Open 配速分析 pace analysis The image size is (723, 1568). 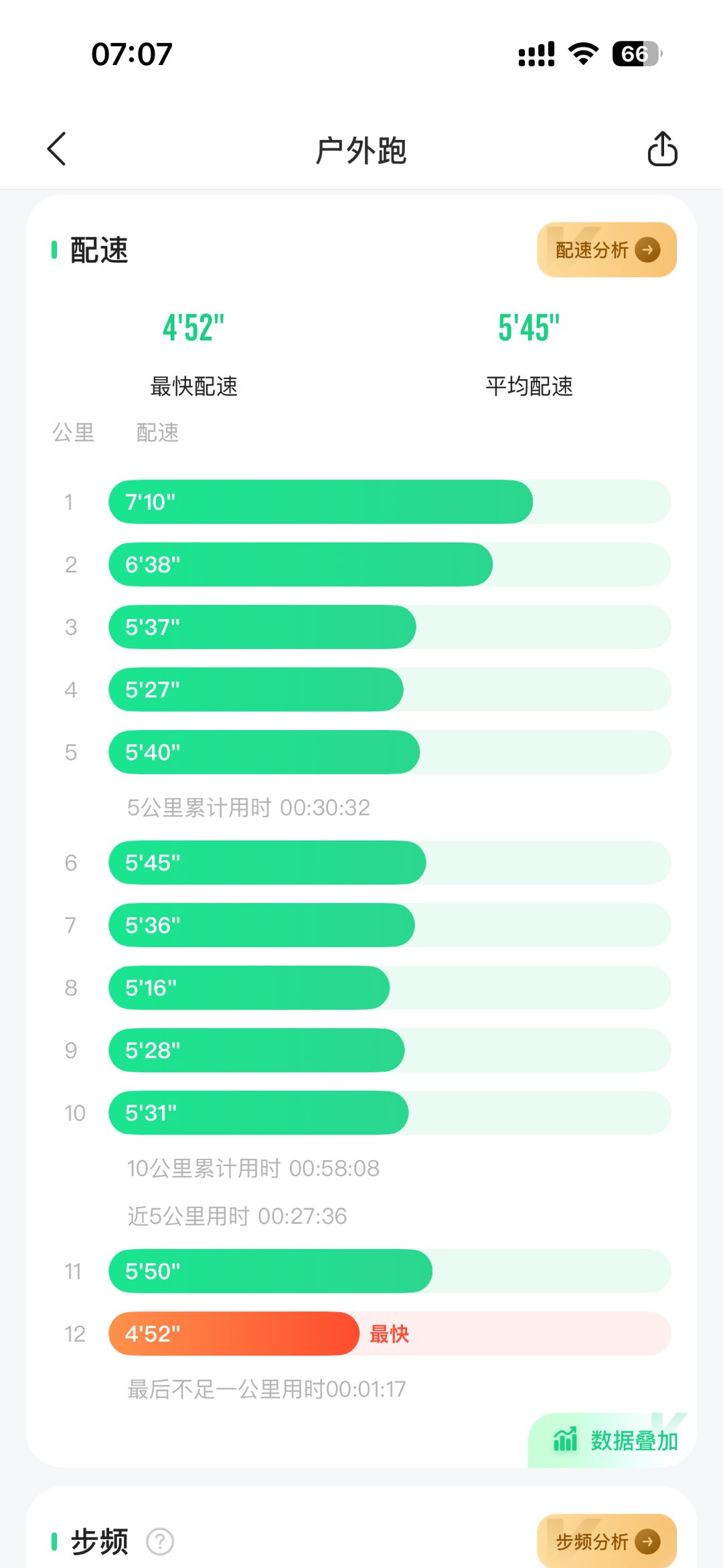(x=592, y=250)
